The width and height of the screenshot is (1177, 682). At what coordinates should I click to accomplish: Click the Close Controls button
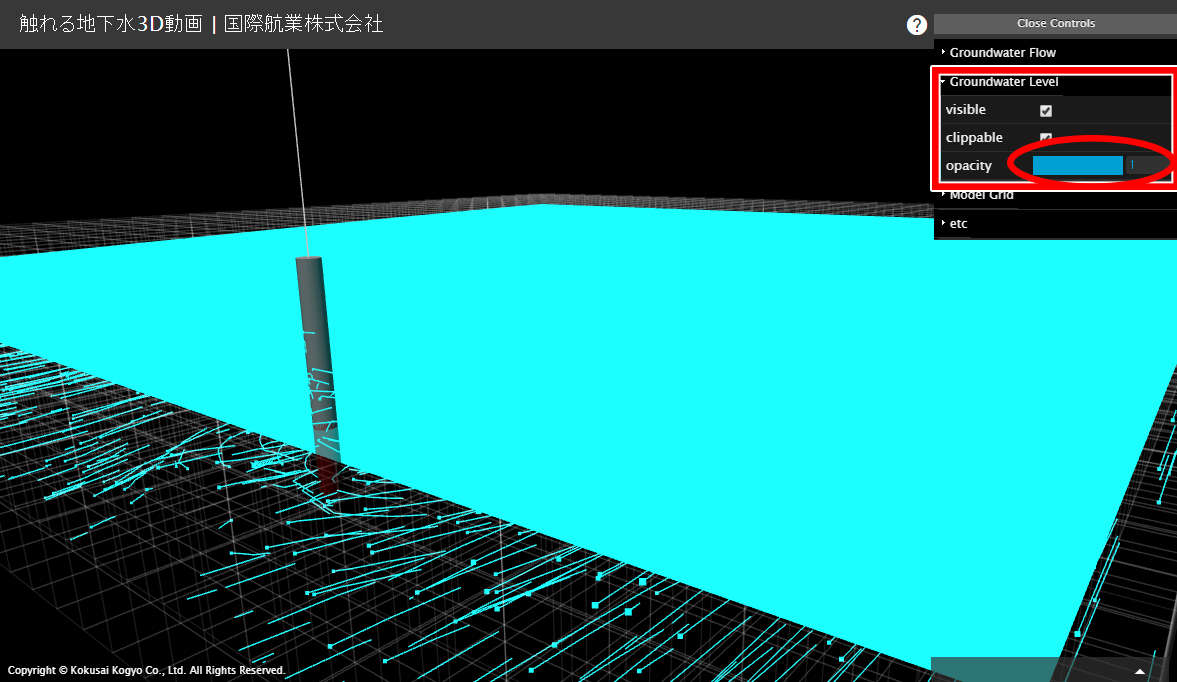[1055, 23]
